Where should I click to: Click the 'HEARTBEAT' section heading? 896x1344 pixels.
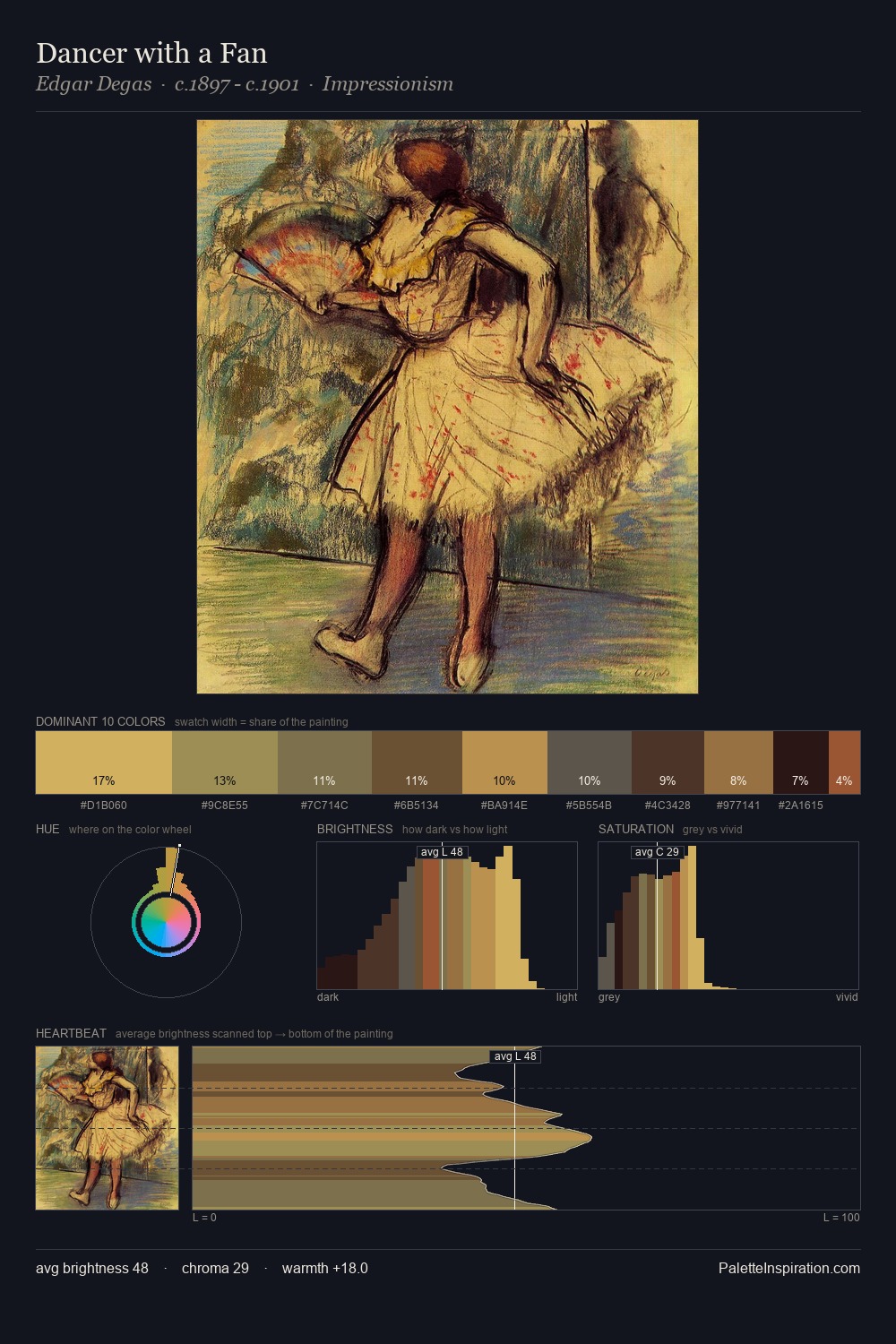click(x=71, y=1033)
